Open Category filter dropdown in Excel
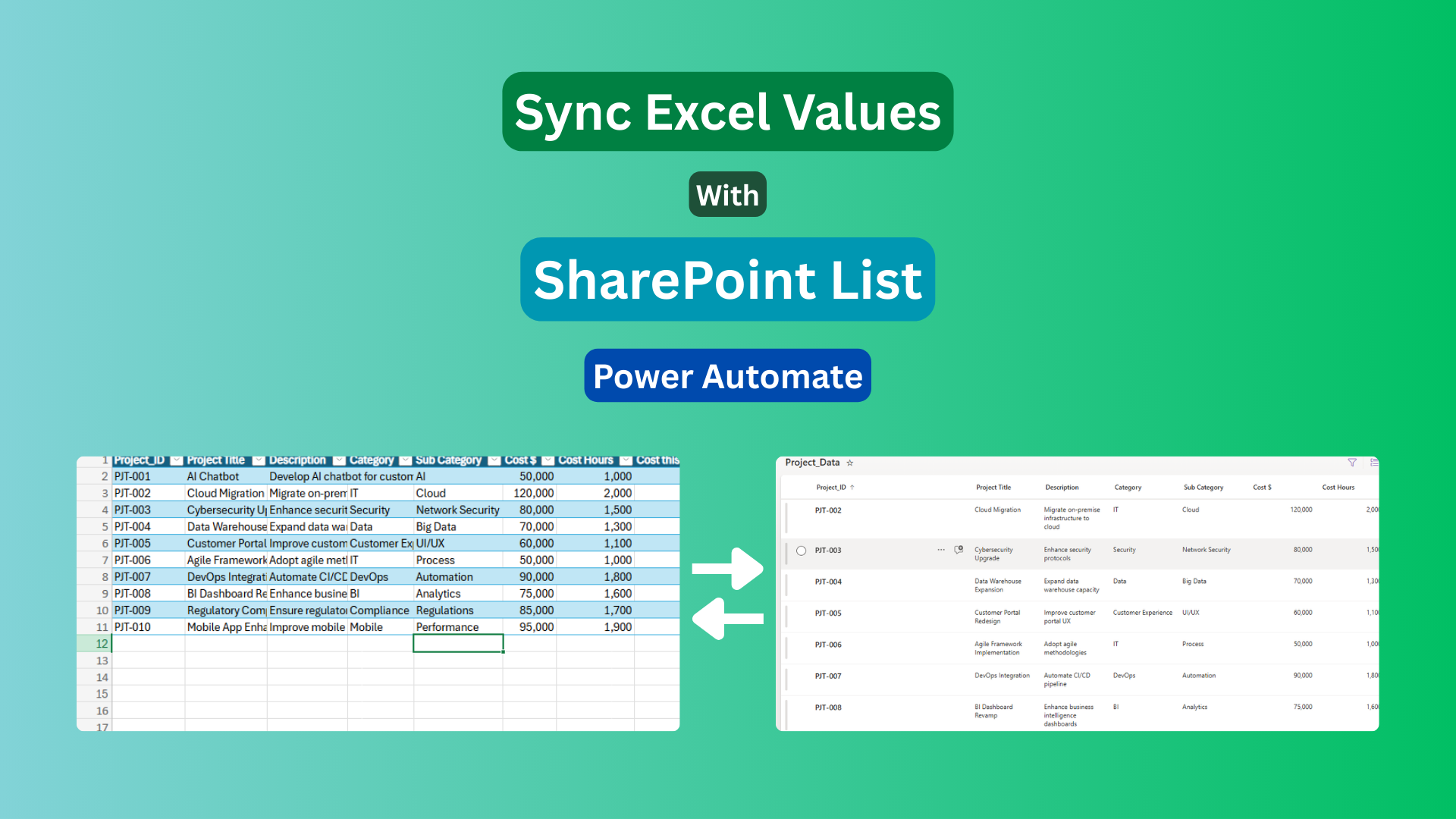This screenshot has height=819, width=1456. [x=405, y=460]
